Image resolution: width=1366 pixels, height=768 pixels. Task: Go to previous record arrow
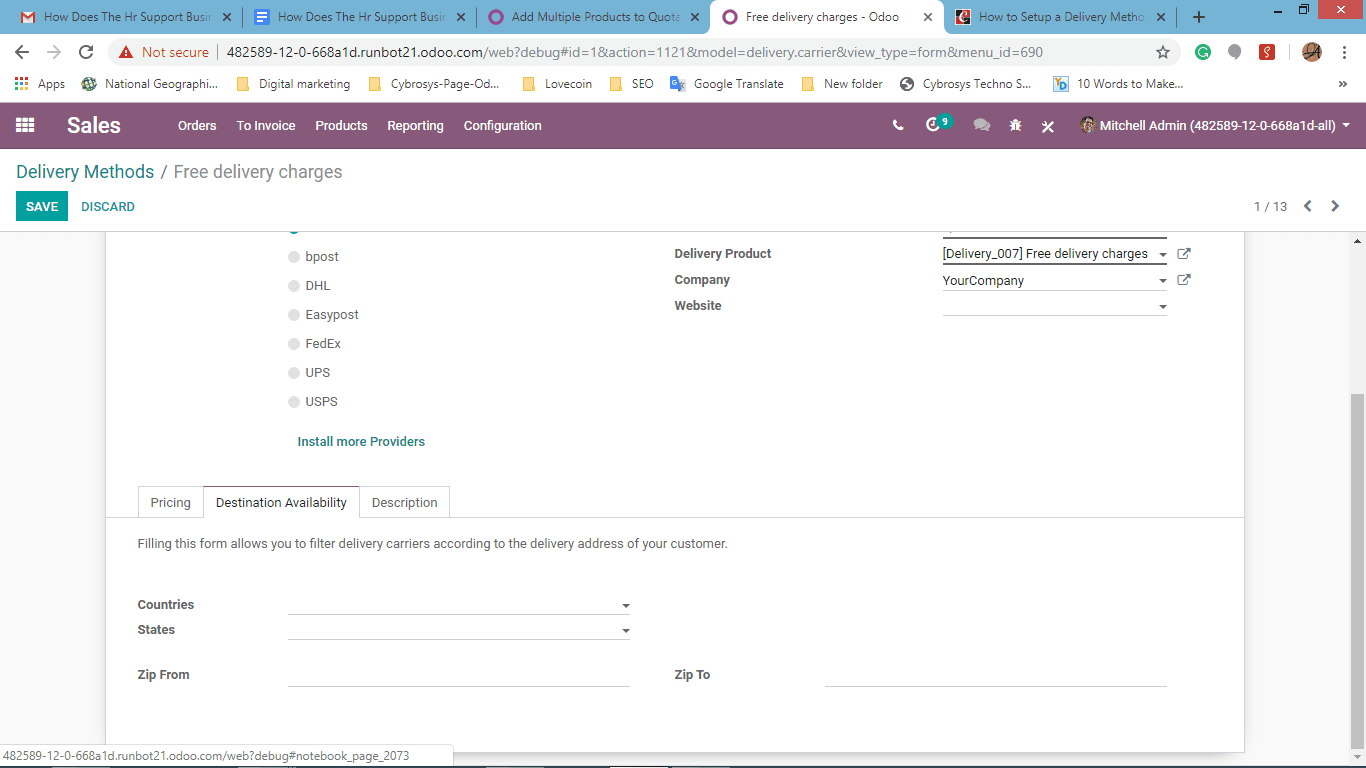tap(1307, 206)
